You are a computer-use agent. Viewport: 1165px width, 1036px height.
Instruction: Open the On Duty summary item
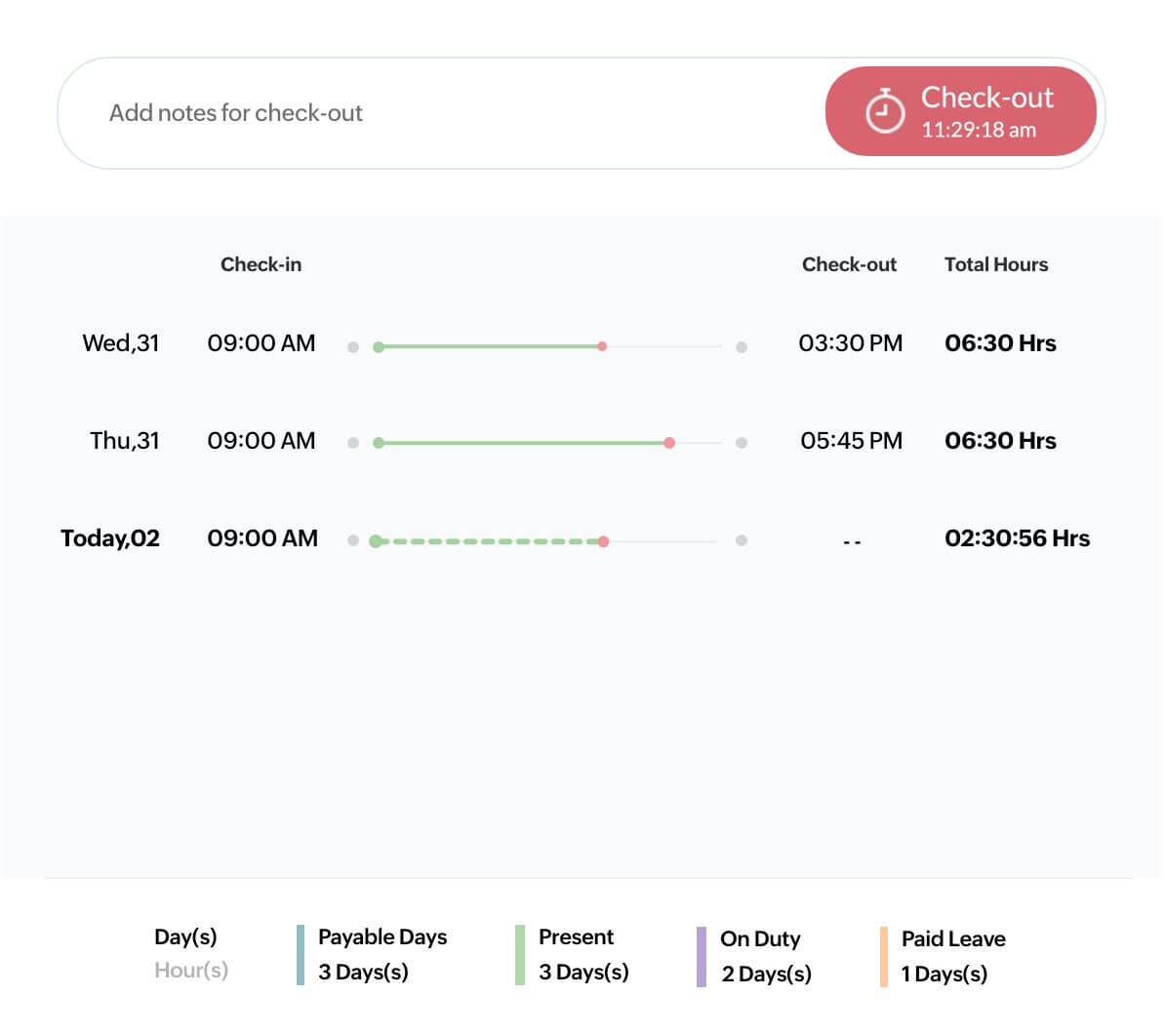[x=765, y=956]
